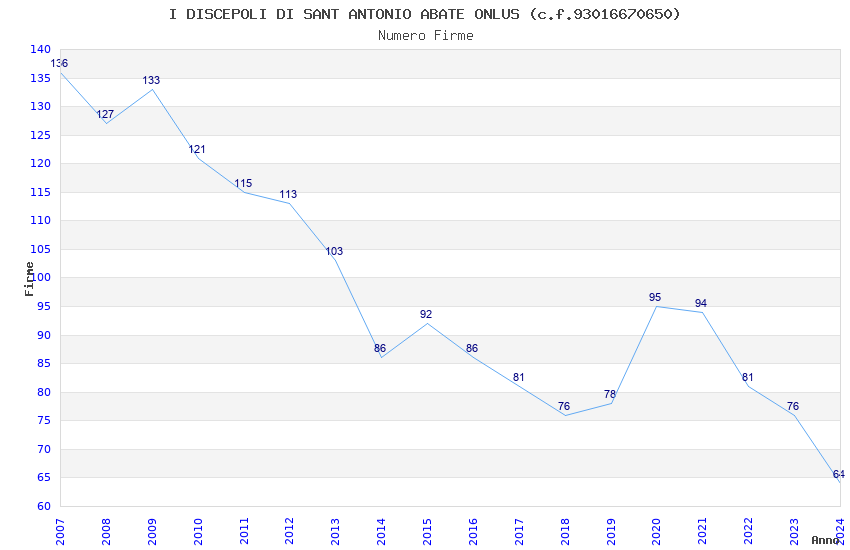Click the data label '136'
Image resolution: width=850 pixels, height=550 pixels.
[x=59, y=63]
